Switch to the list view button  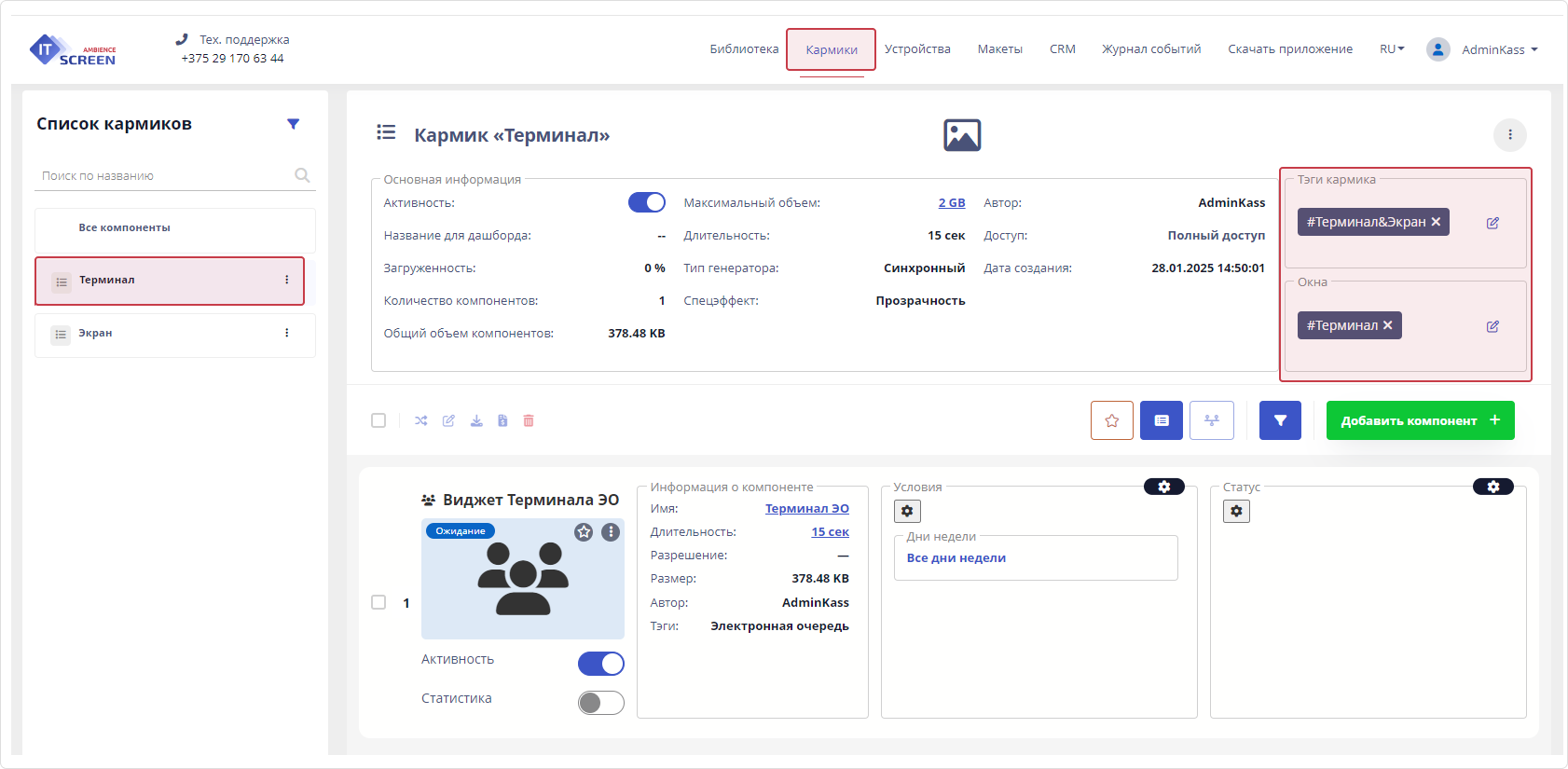(x=1162, y=420)
